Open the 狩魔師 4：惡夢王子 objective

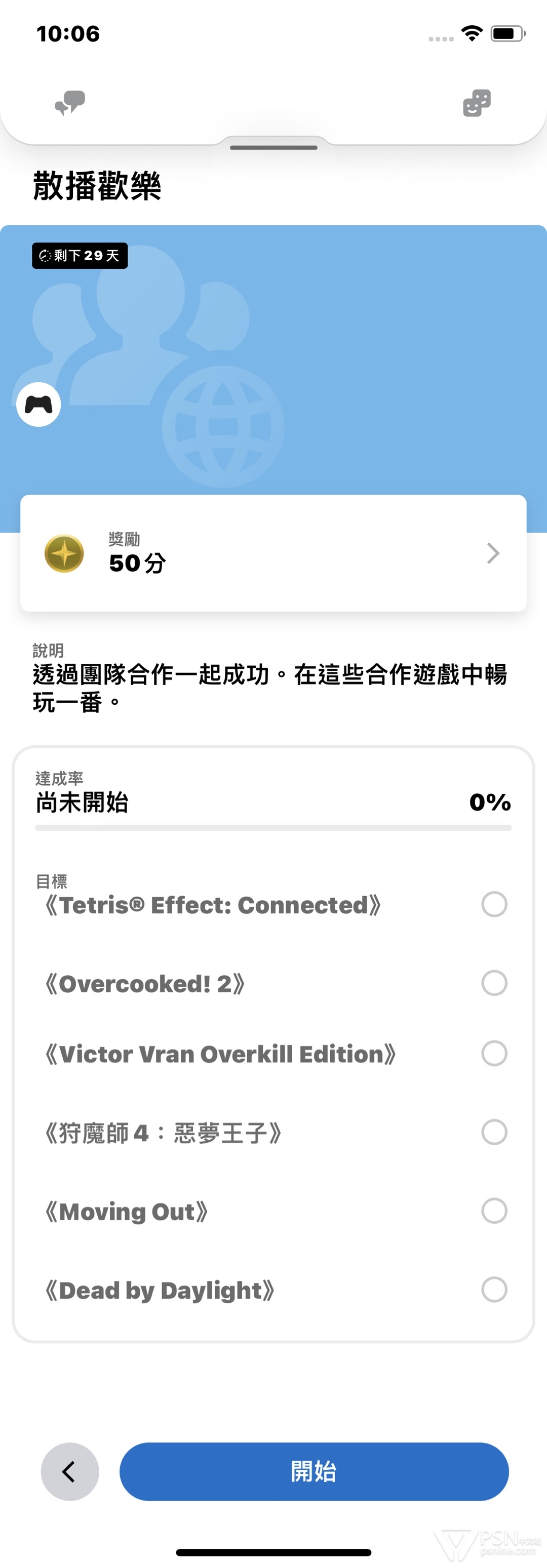163,1133
